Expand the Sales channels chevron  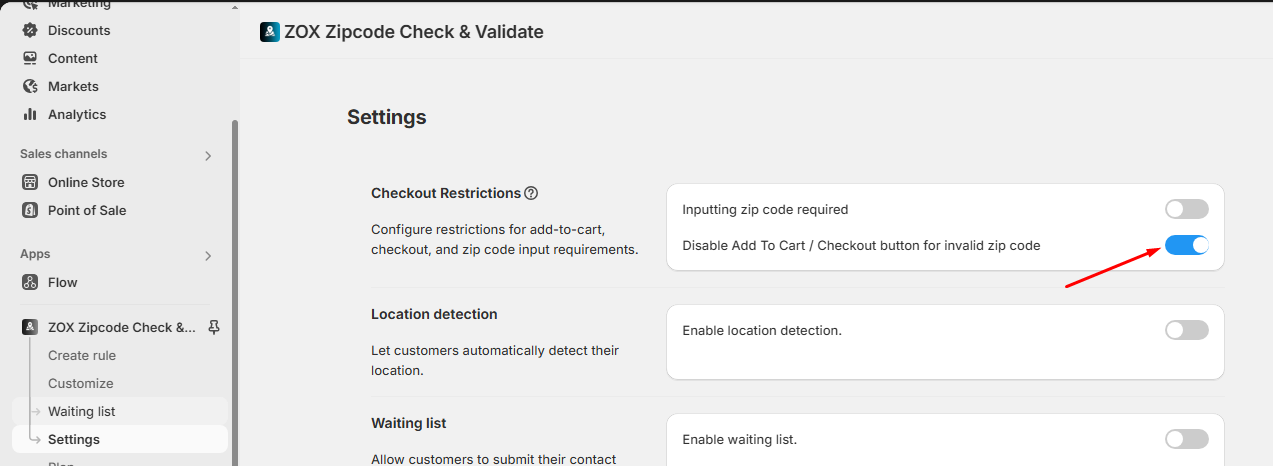click(208, 155)
